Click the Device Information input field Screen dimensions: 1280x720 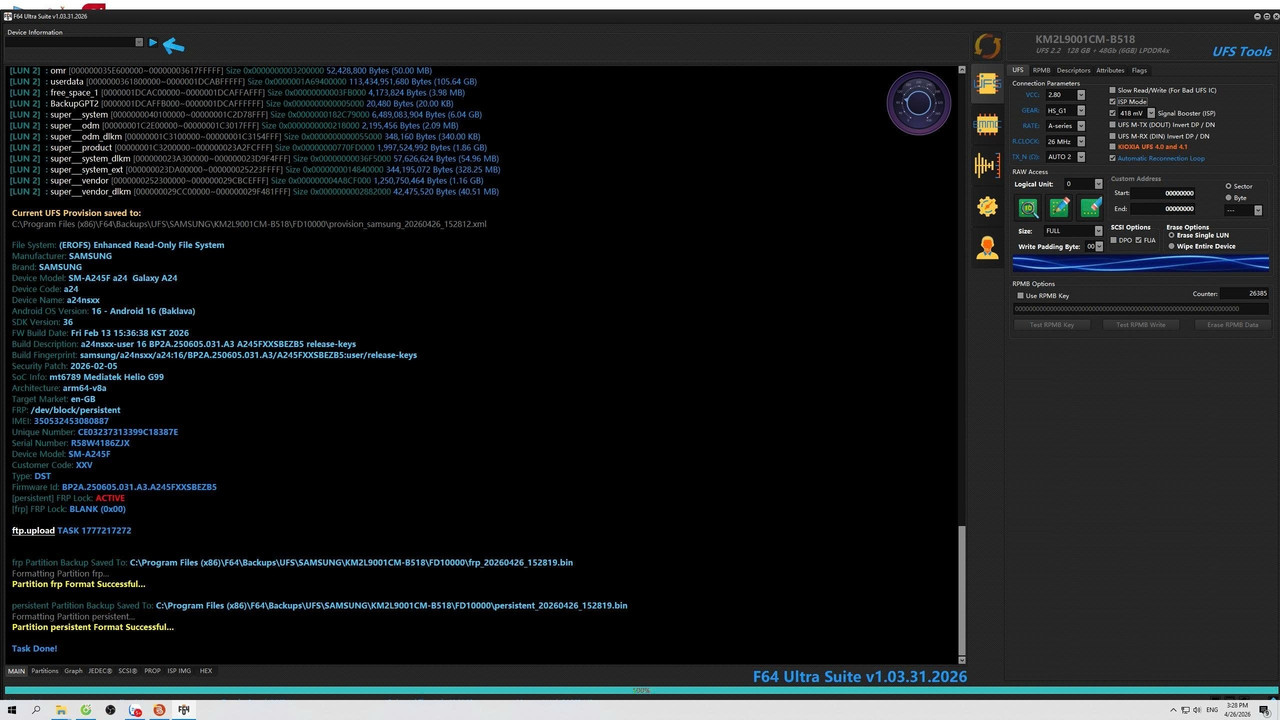click(72, 43)
